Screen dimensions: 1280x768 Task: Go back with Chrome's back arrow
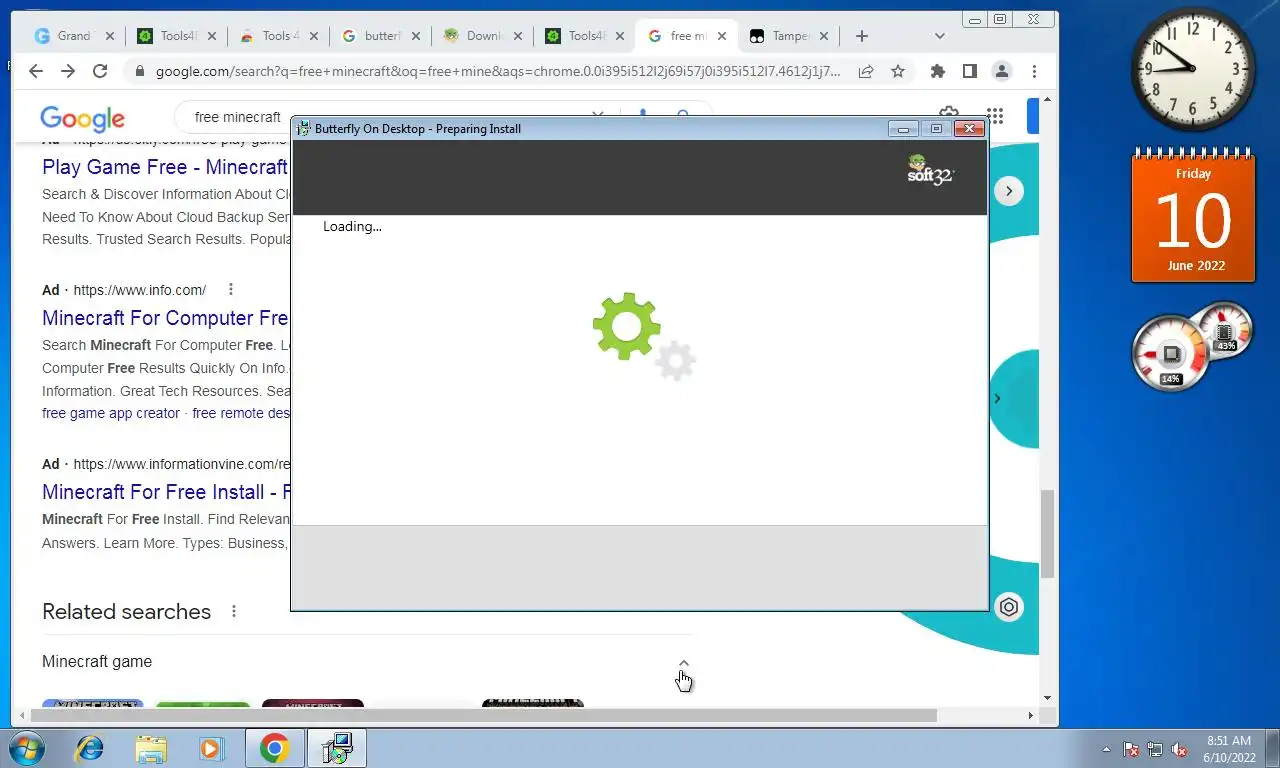[36, 71]
